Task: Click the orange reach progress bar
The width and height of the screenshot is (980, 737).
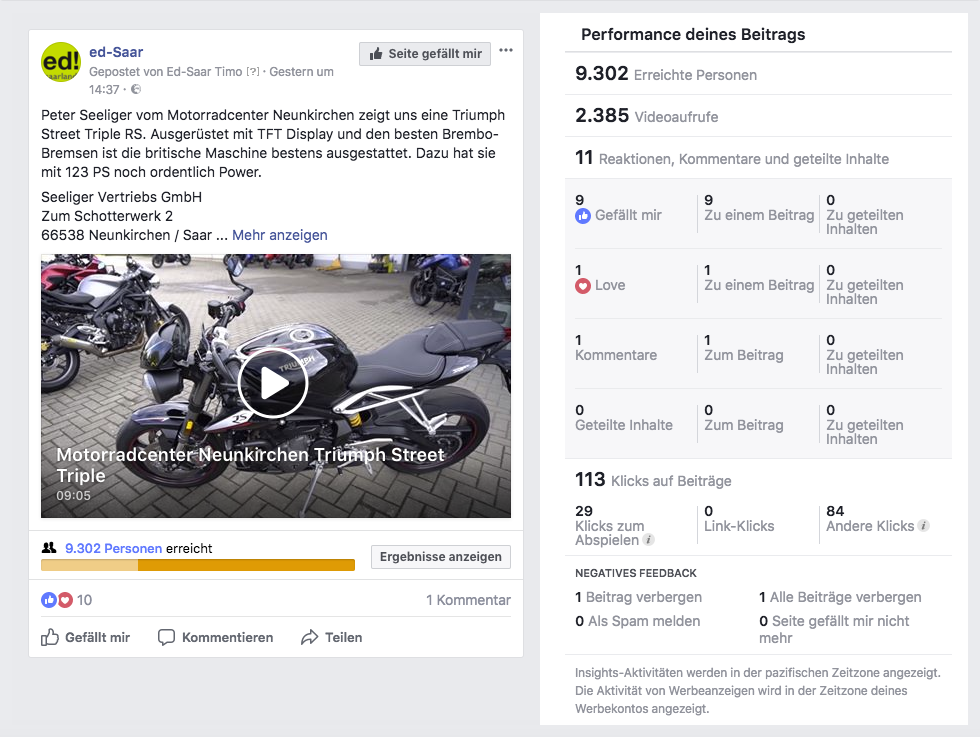Action: (198, 565)
